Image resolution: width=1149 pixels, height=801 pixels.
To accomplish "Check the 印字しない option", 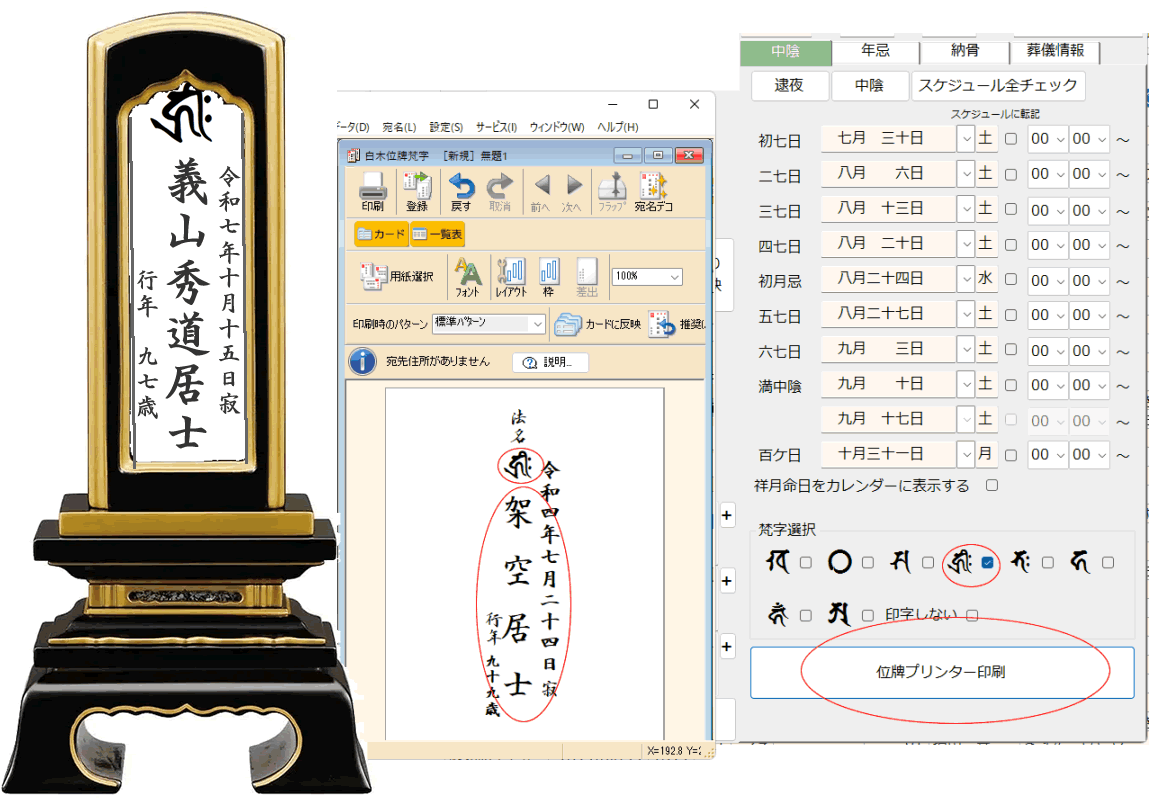I will tap(972, 615).
